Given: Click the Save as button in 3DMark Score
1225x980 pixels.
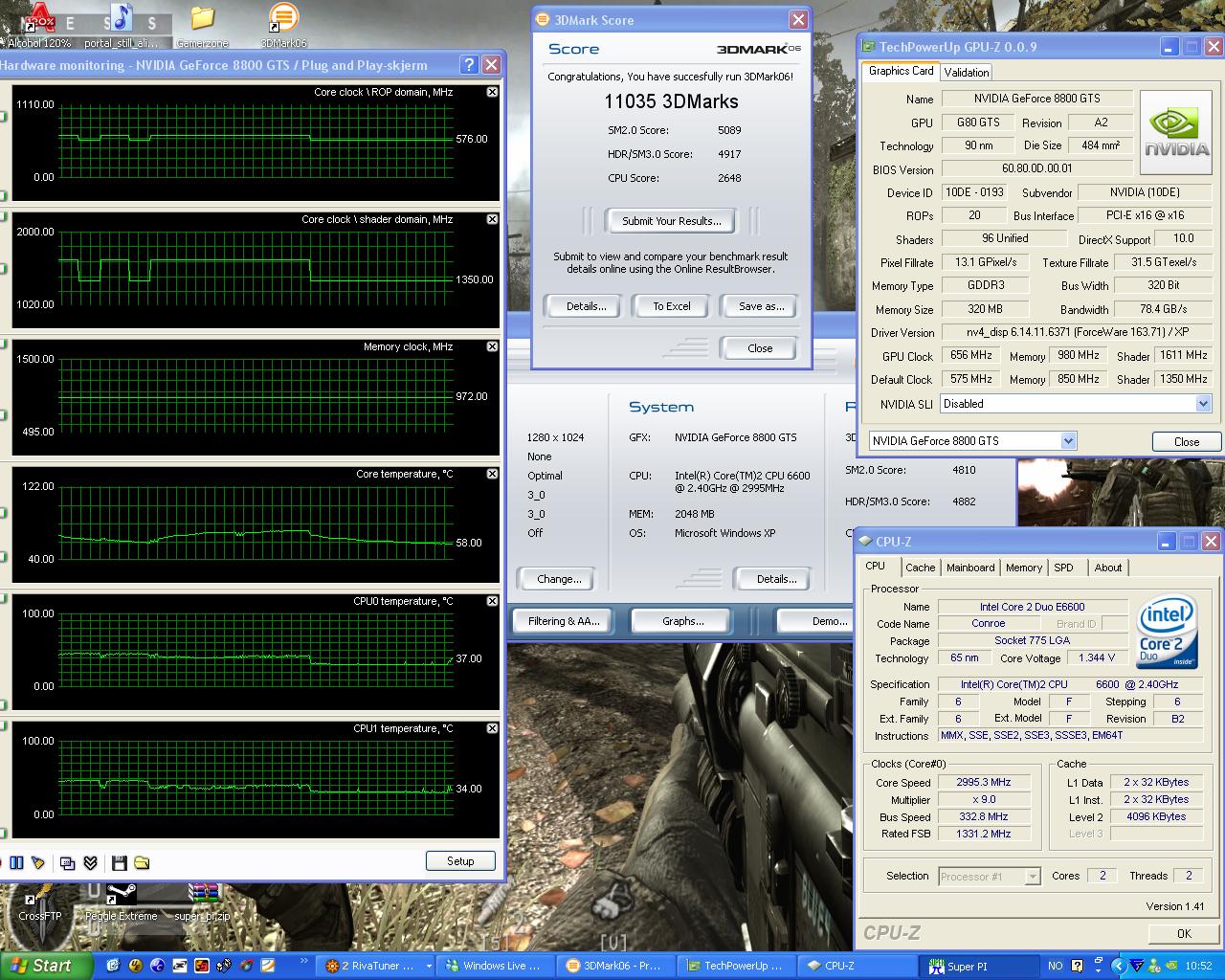Looking at the screenshot, I should click(x=761, y=306).
